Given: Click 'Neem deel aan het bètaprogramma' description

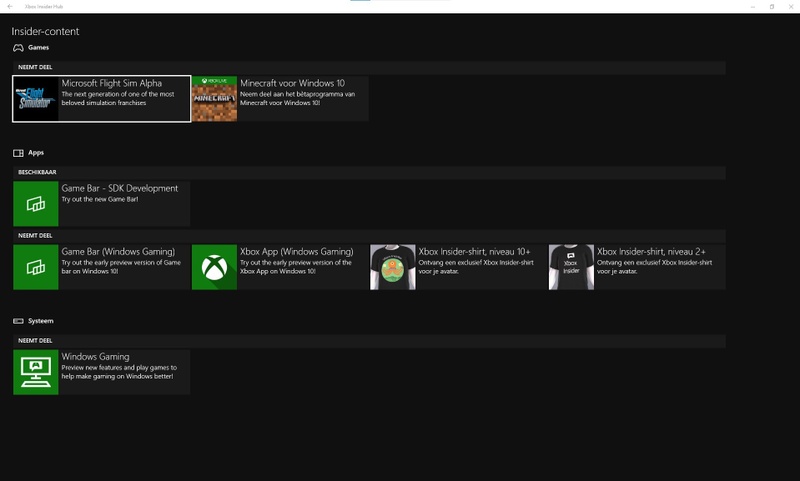Looking at the screenshot, I should 297,98.
